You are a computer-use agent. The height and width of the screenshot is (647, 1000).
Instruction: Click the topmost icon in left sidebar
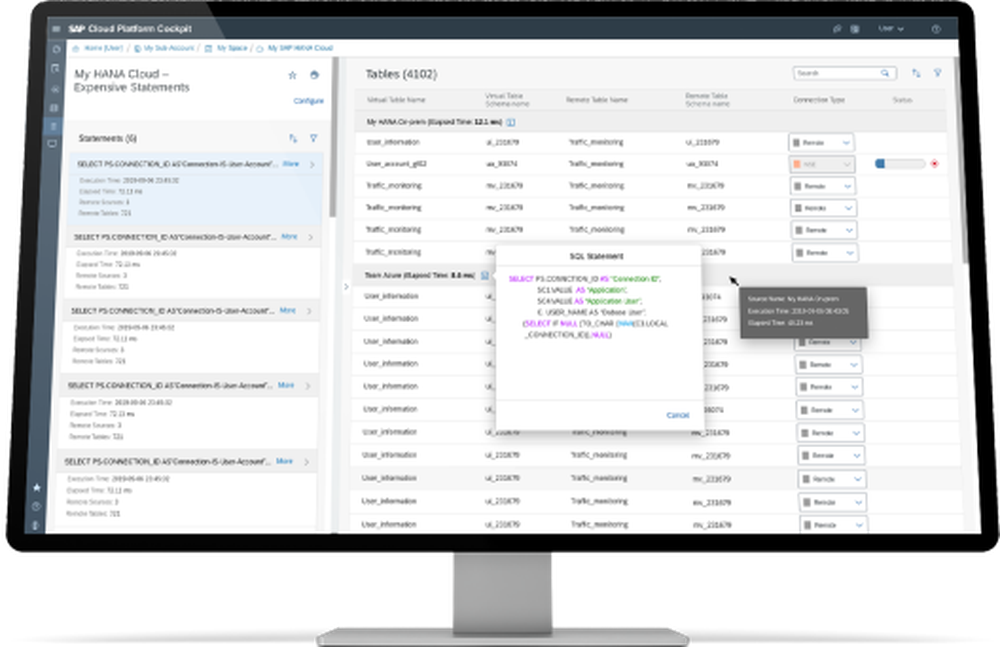(56, 49)
